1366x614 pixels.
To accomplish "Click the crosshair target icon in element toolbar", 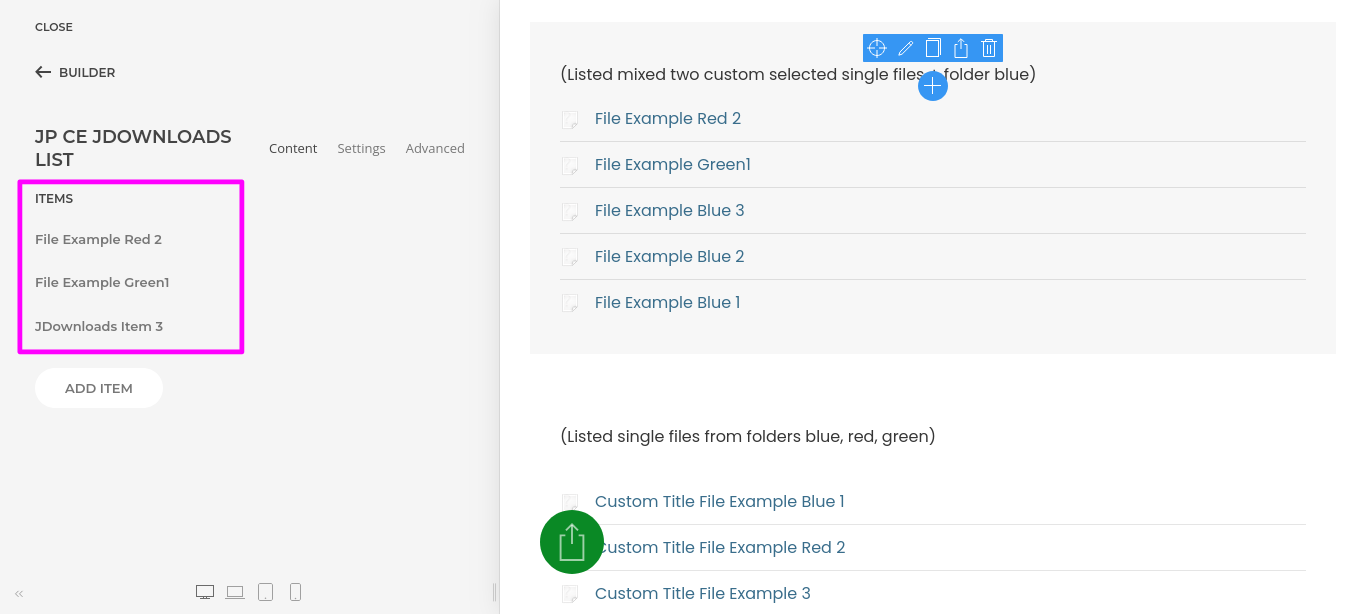I will click(877, 48).
